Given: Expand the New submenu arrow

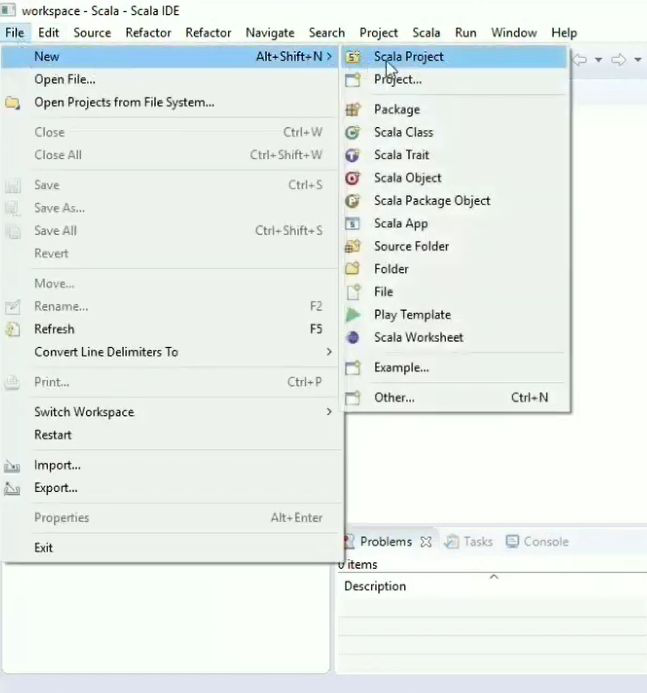Looking at the screenshot, I should [329, 57].
